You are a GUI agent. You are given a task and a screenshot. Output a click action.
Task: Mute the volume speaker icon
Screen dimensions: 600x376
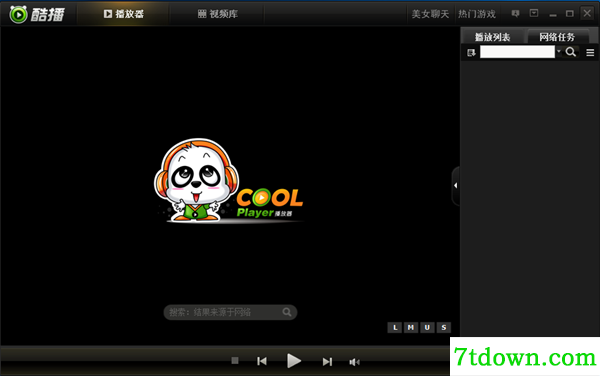(x=354, y=362)
